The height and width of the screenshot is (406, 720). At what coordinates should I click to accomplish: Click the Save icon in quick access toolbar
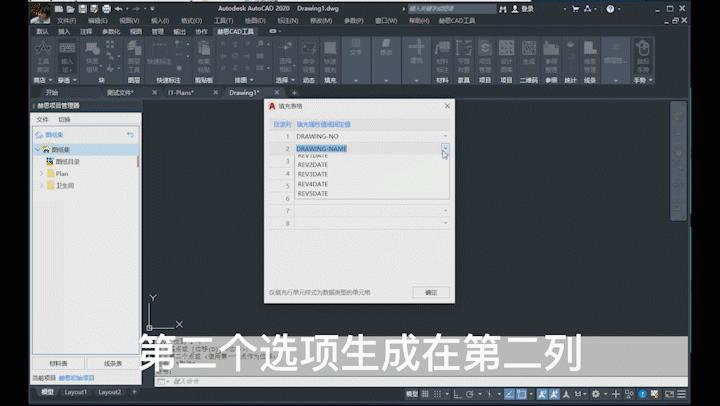point(83,9)
